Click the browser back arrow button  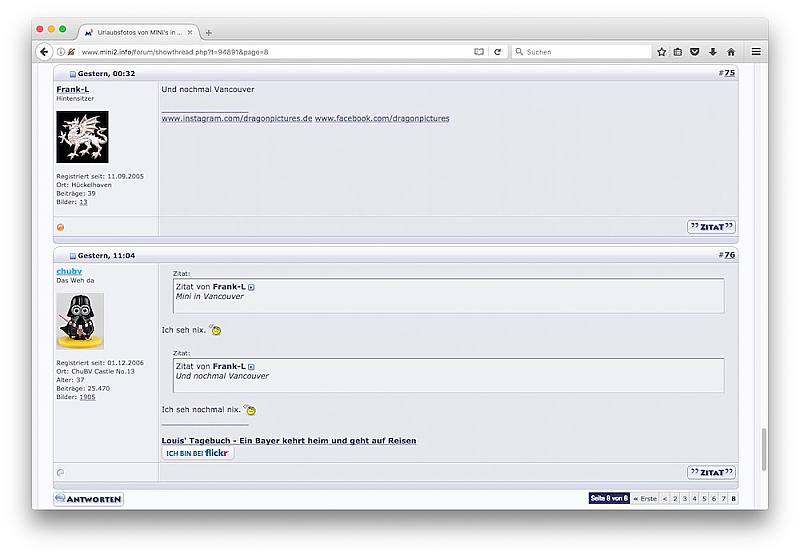44,52
